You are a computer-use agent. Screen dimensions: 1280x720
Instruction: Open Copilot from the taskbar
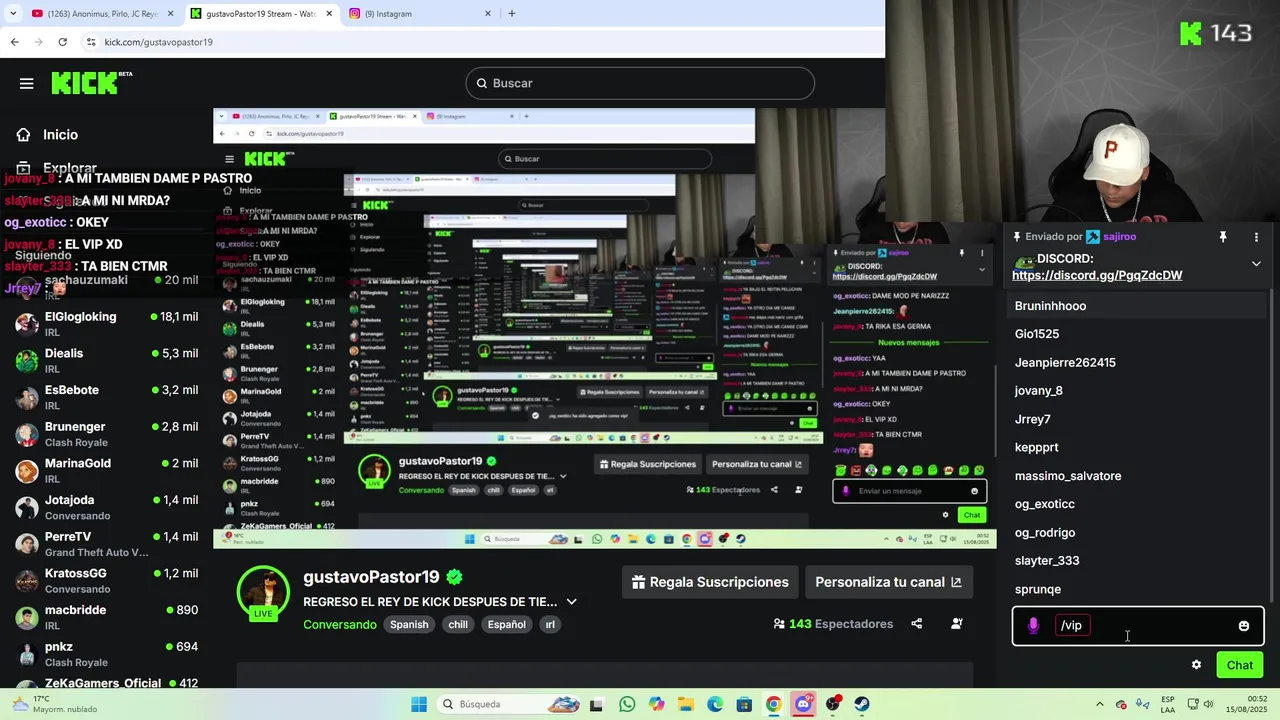coord(656,704)
